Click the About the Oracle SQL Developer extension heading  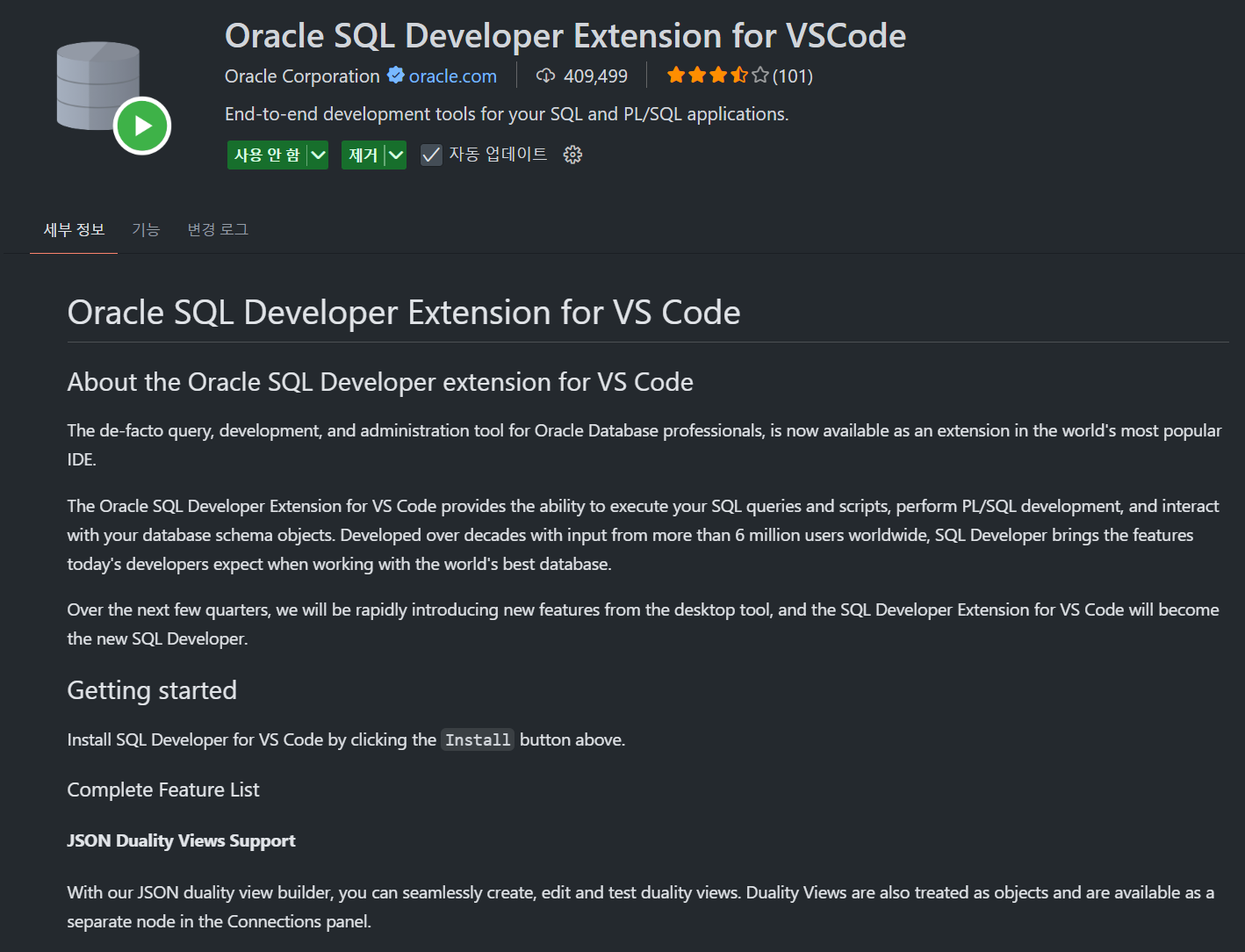click(x=380, y=382)
